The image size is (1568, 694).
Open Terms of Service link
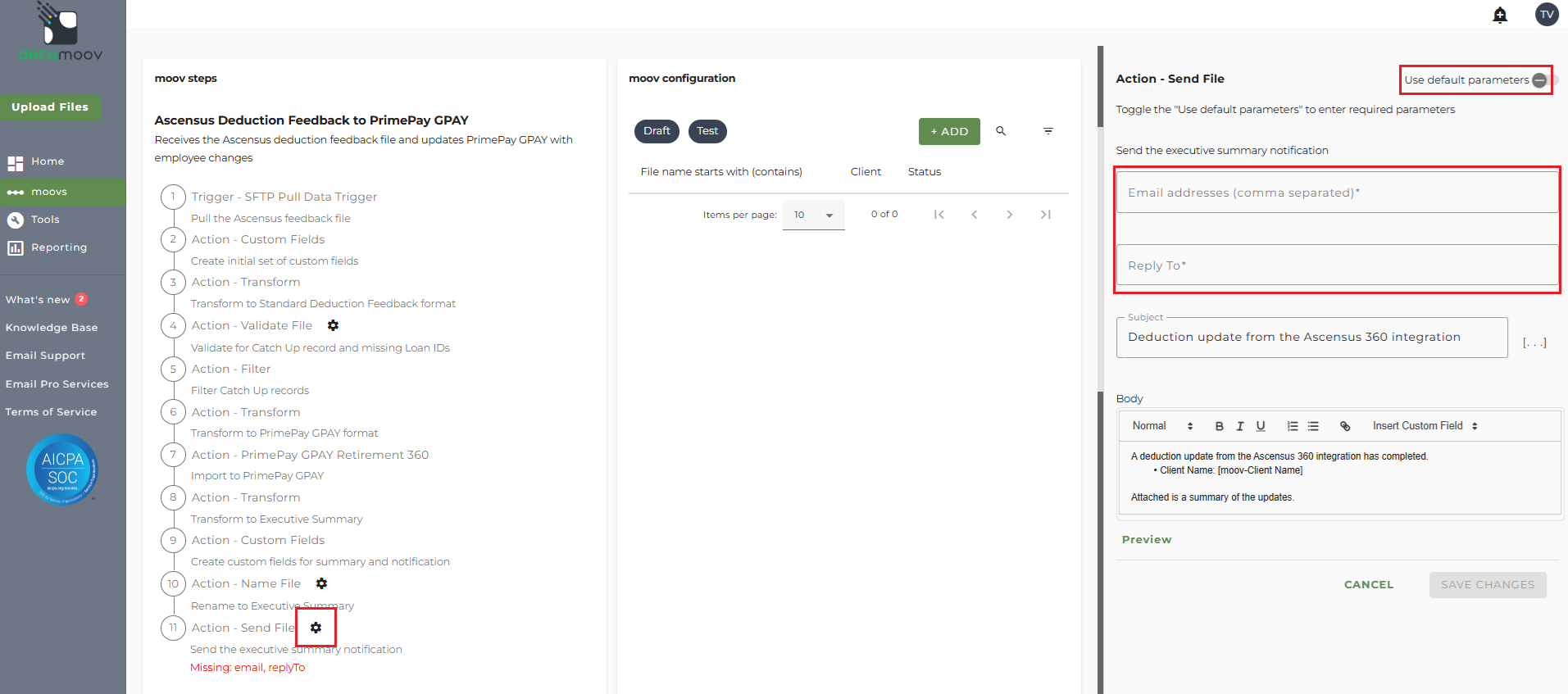click(51, 412)
